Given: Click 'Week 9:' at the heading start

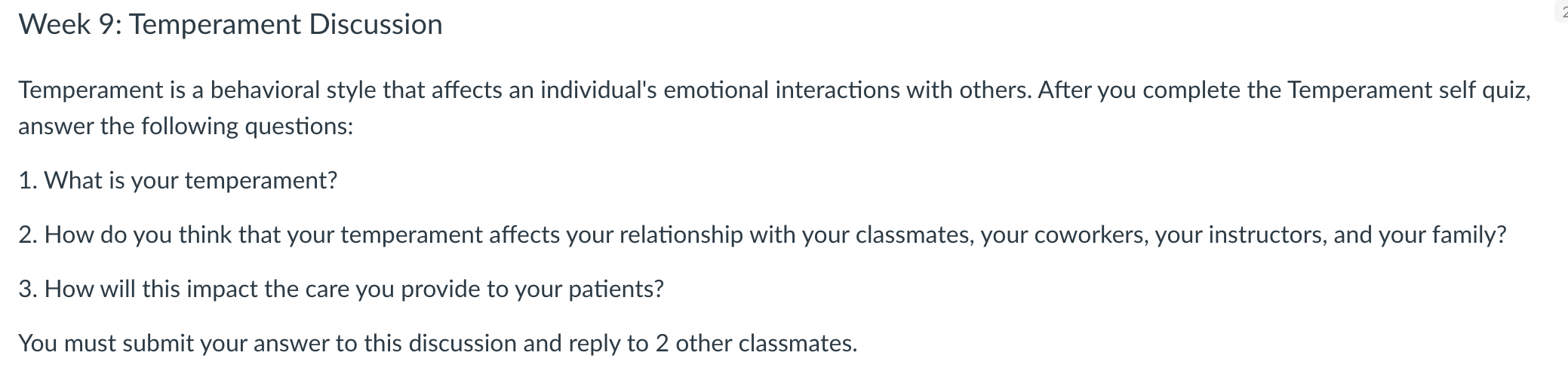Looking at the screenshot, I should point(69,25).
